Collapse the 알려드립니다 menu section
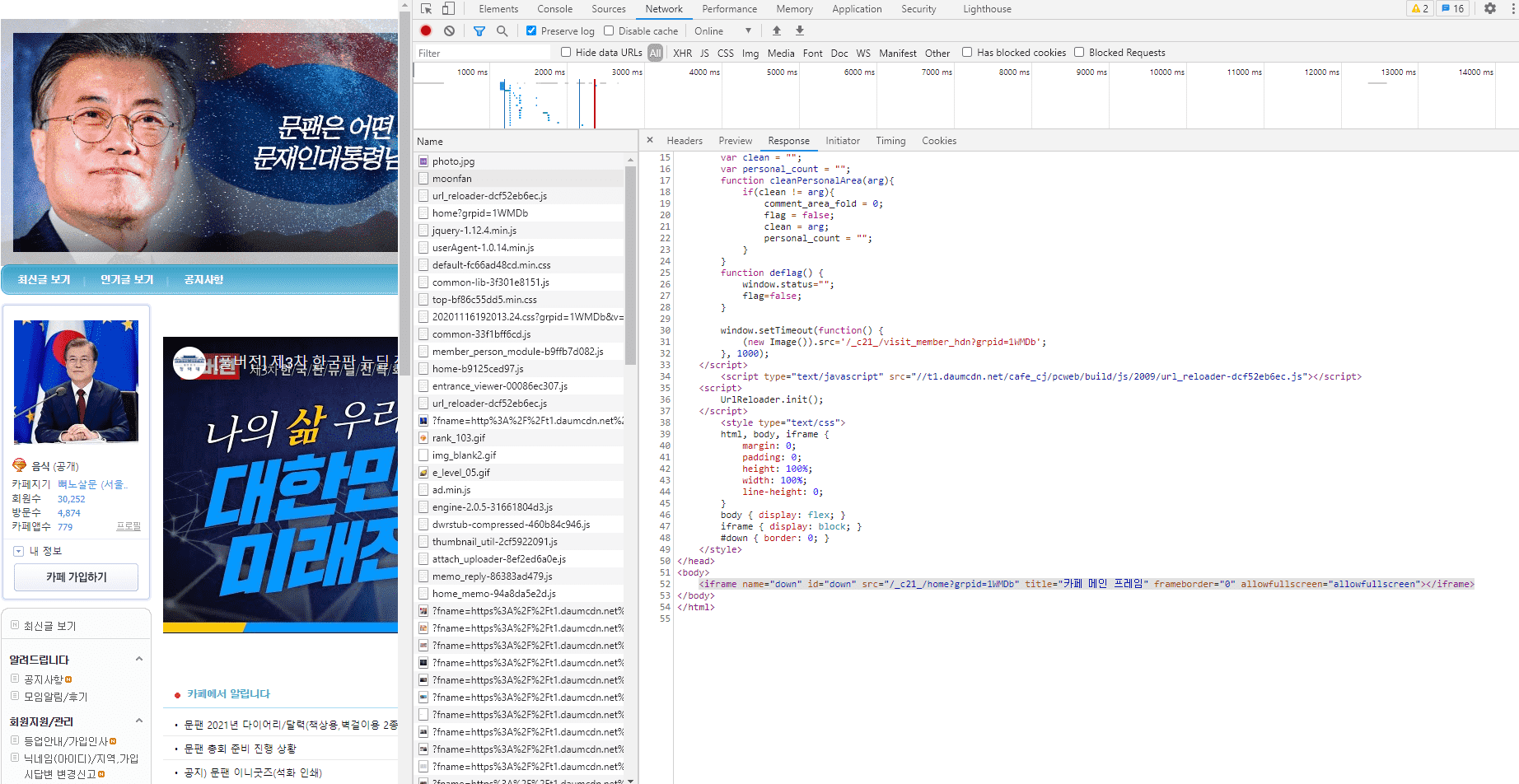This screenshot has width=1519, height=784. 138,659
